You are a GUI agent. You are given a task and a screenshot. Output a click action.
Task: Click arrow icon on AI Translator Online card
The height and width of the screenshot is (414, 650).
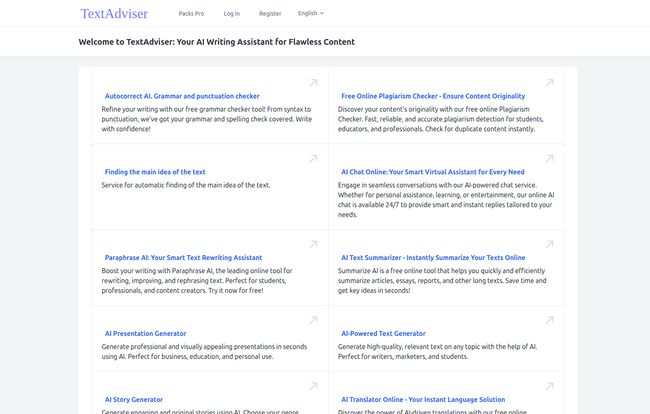(x=549, y=386)
